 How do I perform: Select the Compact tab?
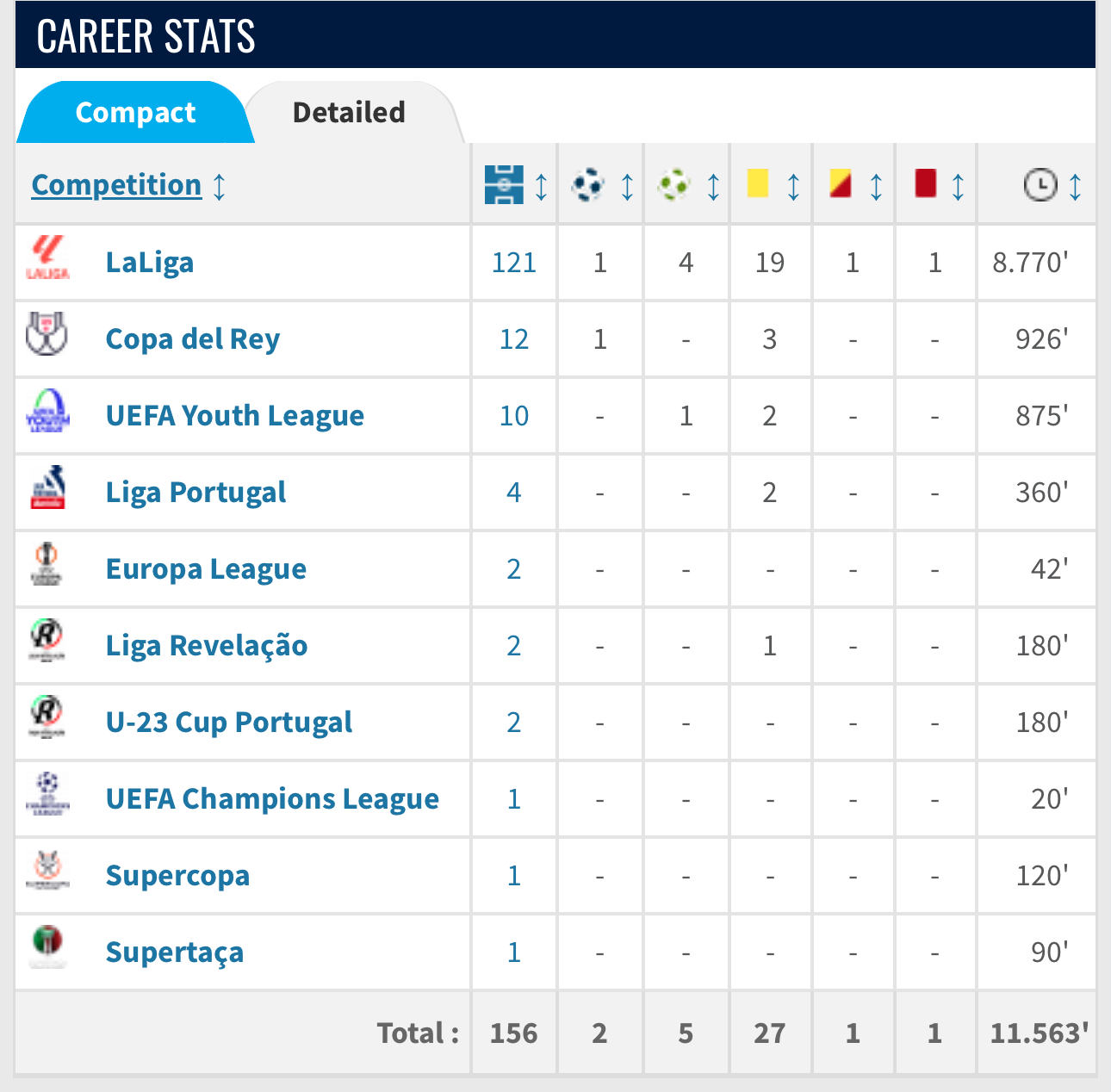[x=135, y=113]
